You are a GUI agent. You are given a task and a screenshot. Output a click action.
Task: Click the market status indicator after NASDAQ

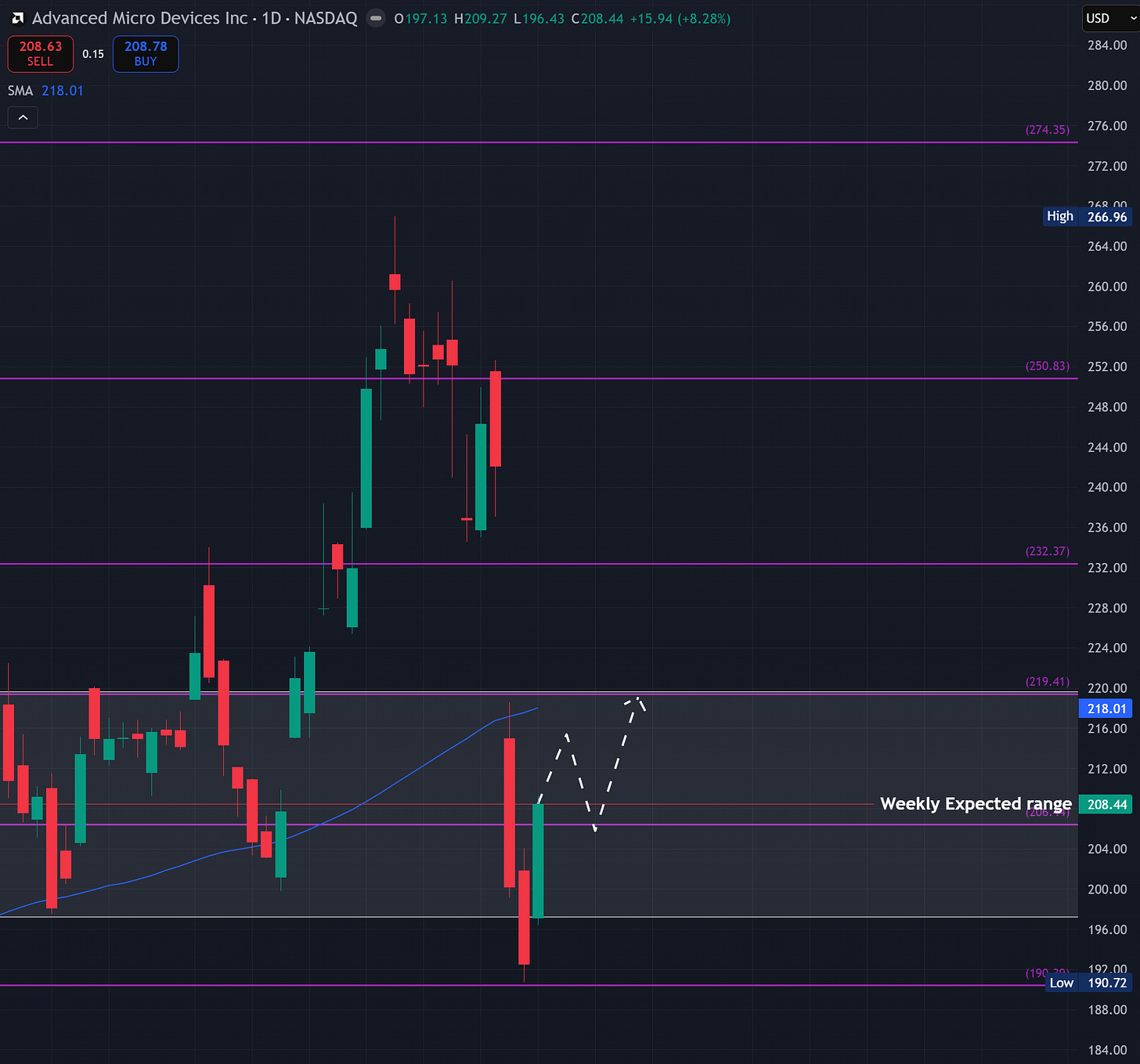coord(377,18)
